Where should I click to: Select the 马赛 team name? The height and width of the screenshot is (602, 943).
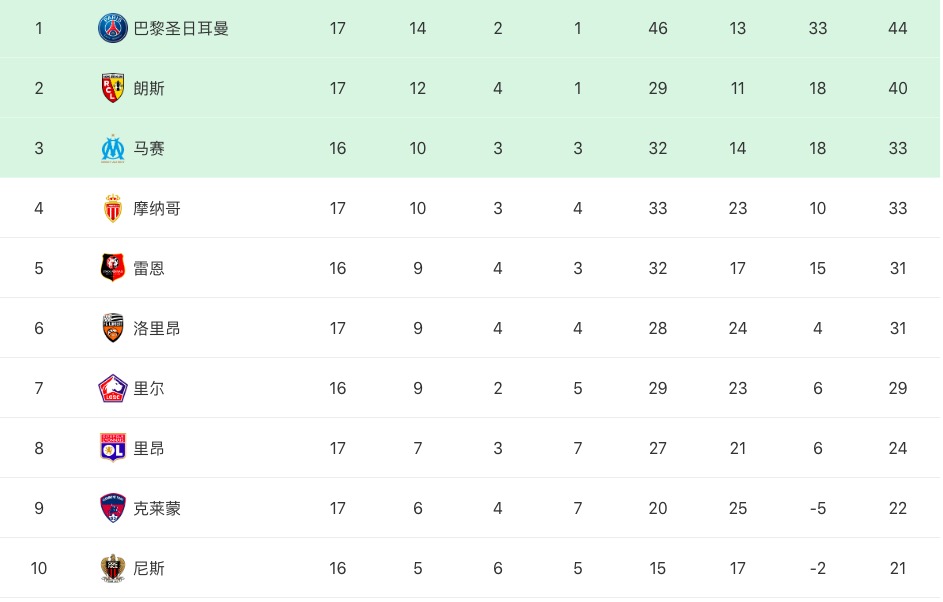tap(149, 148)
